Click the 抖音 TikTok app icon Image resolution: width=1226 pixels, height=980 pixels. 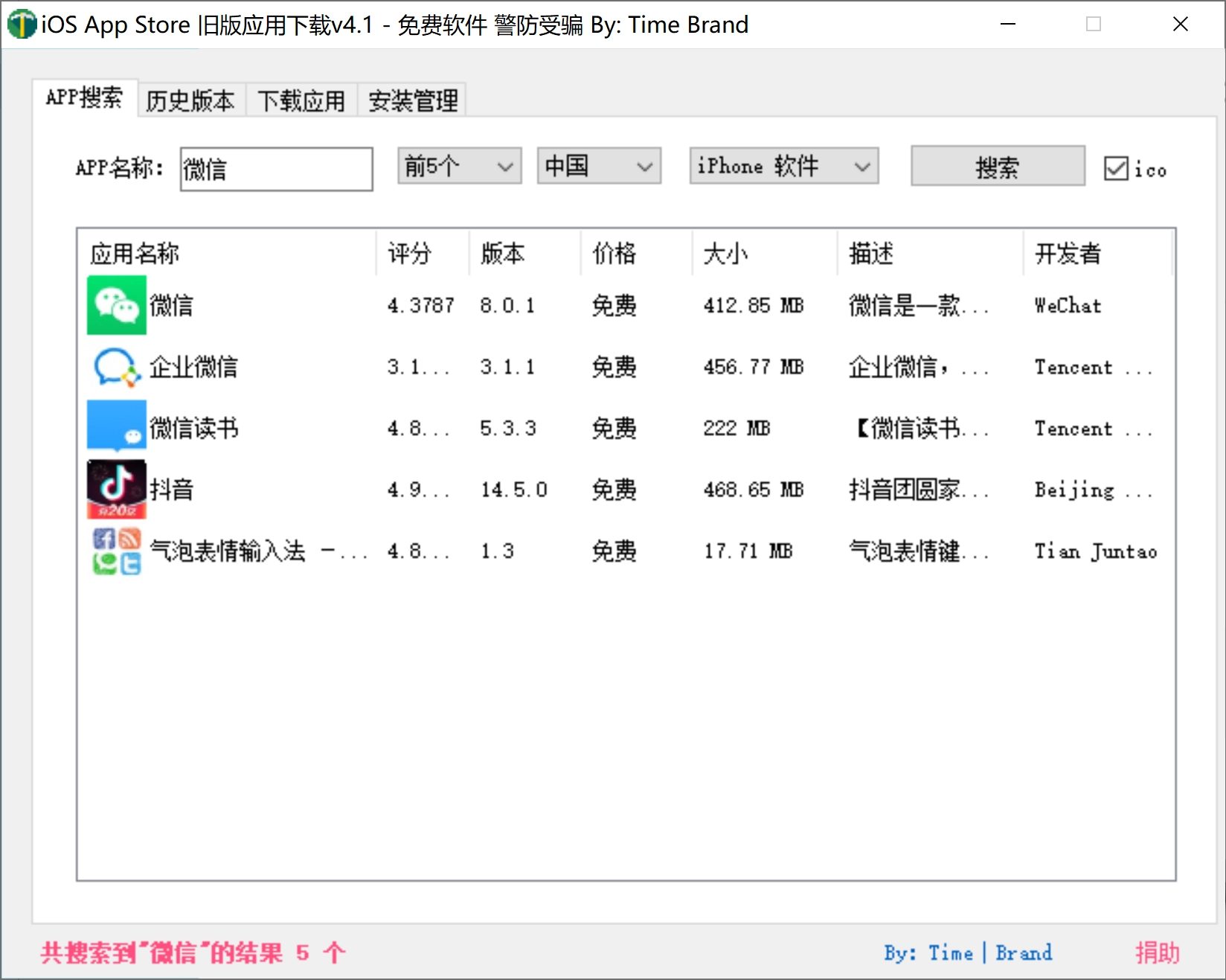117,490
